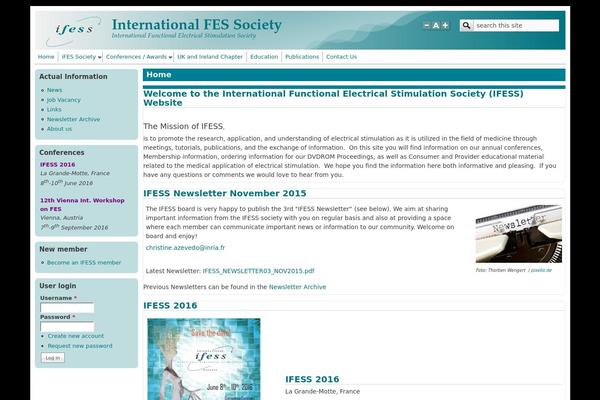This screenshot has width=600, height=400.
Task: Open the inline Newsletter Archive link
Action: coord(297,287)
